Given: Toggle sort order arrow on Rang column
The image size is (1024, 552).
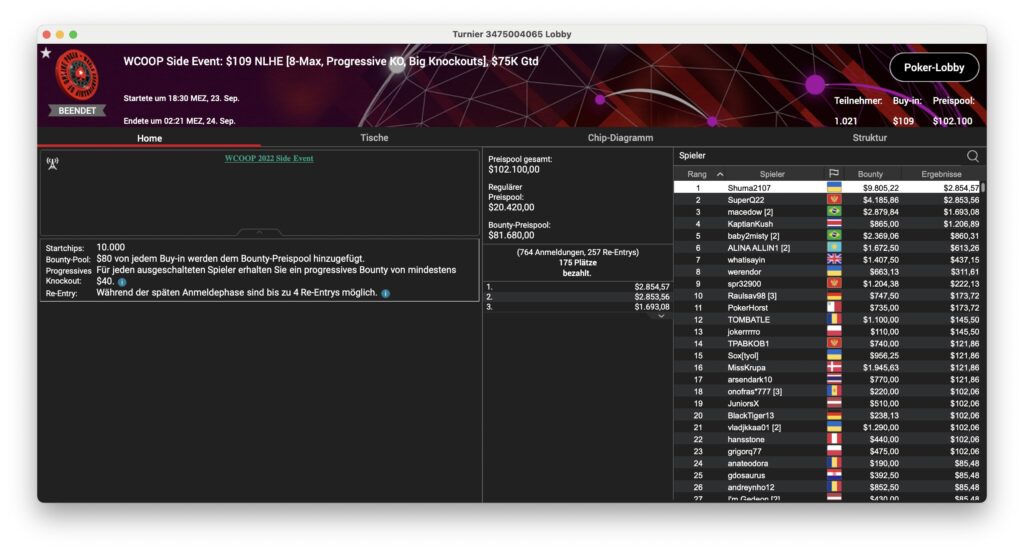Looking at the screenshot, I should (720, 174).
